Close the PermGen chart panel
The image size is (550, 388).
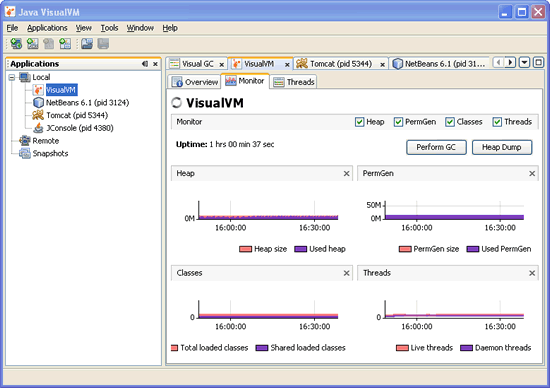(x=532, y=174)
